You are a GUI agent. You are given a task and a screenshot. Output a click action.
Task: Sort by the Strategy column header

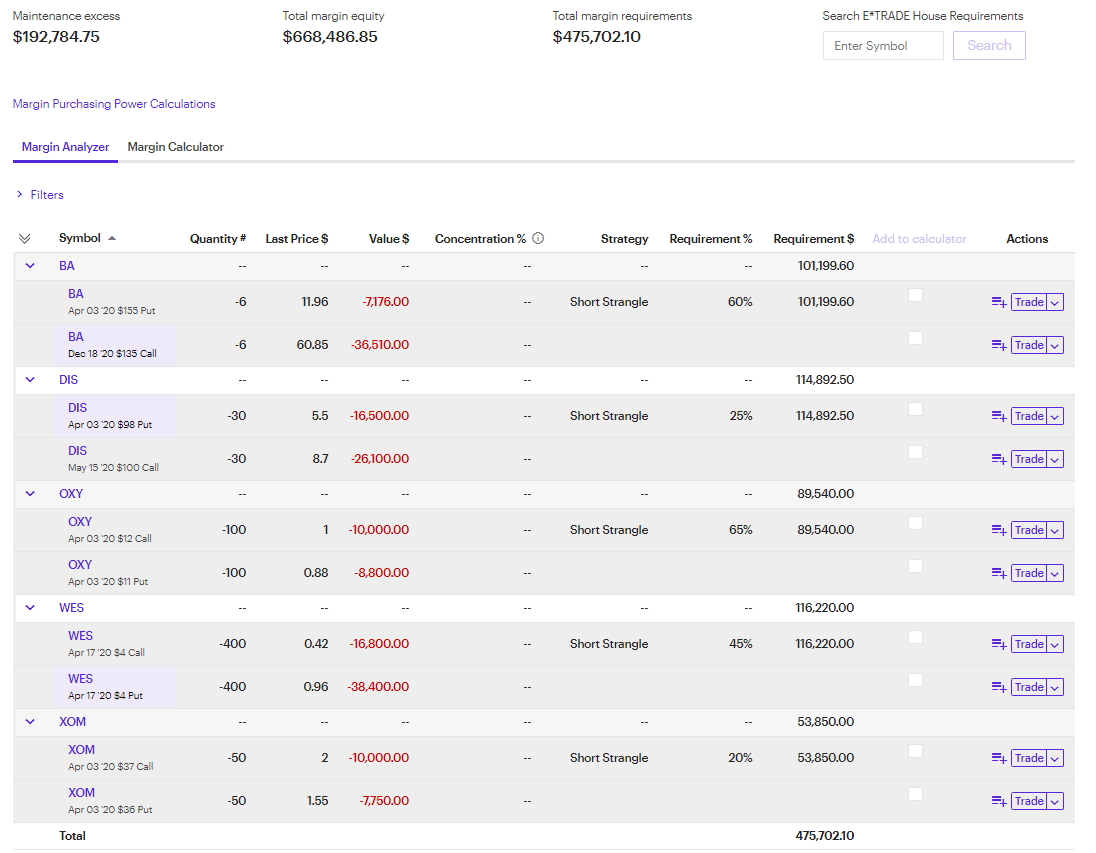pyautogui.click(x=624, y=238)
